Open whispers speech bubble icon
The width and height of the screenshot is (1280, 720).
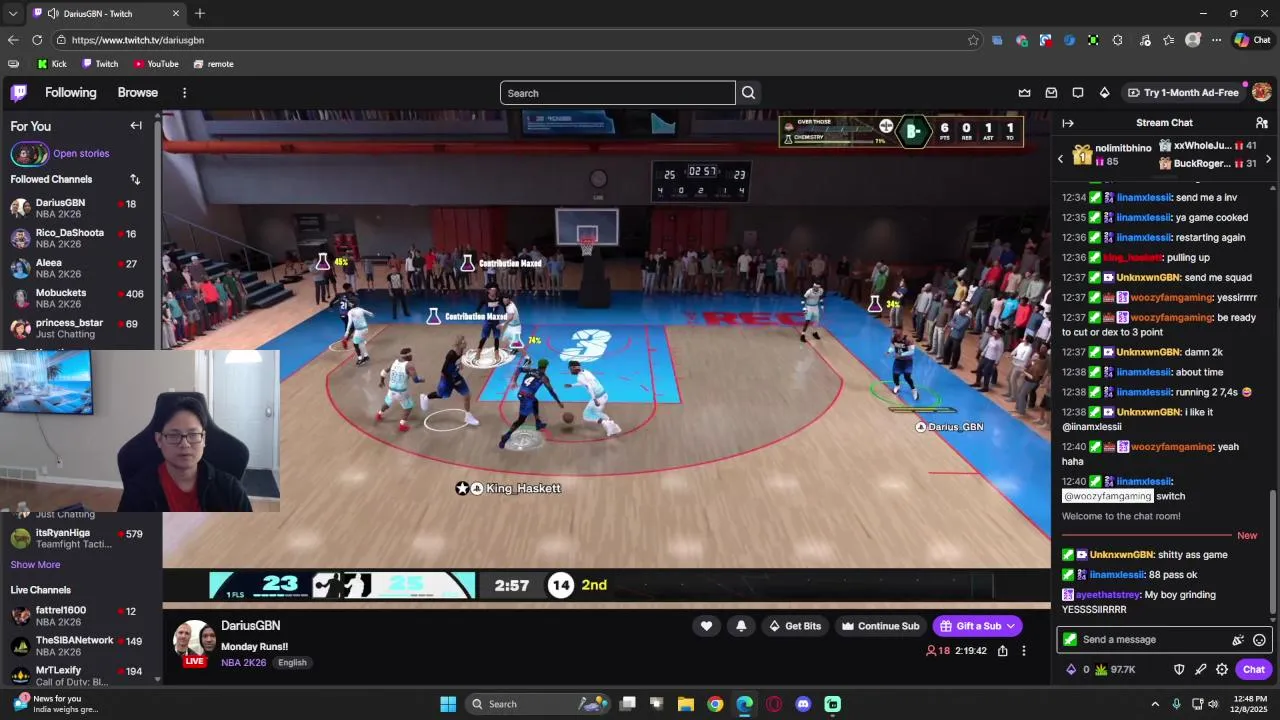(1078, 93)
